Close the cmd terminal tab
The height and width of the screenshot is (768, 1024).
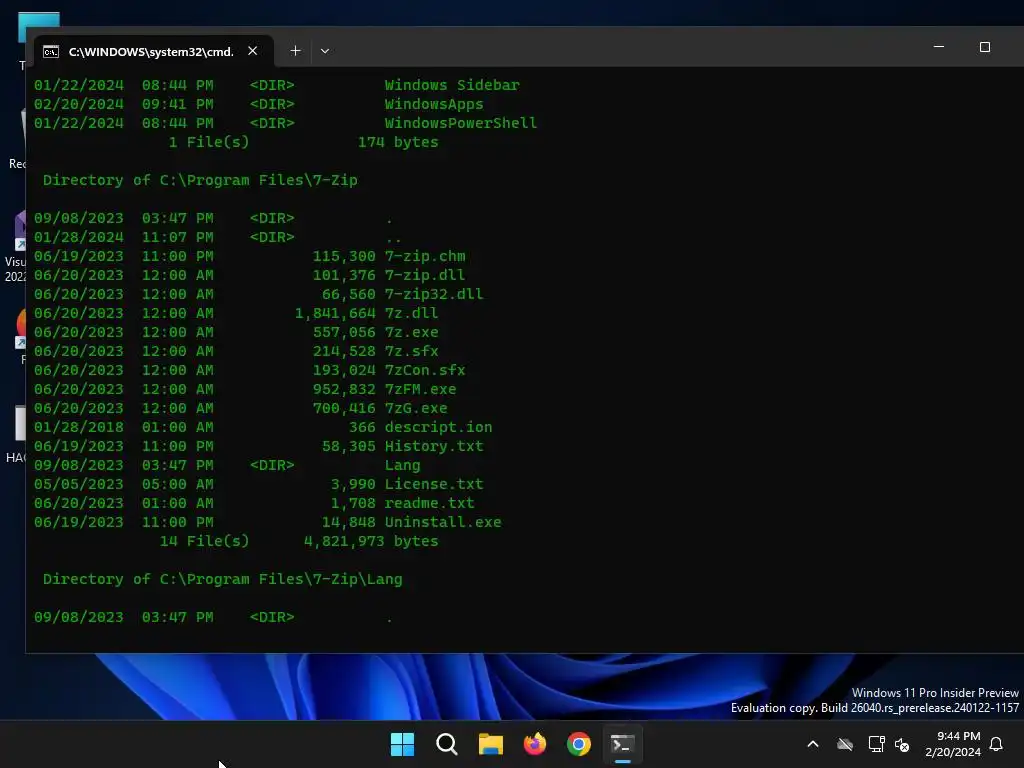coord(253,51)
